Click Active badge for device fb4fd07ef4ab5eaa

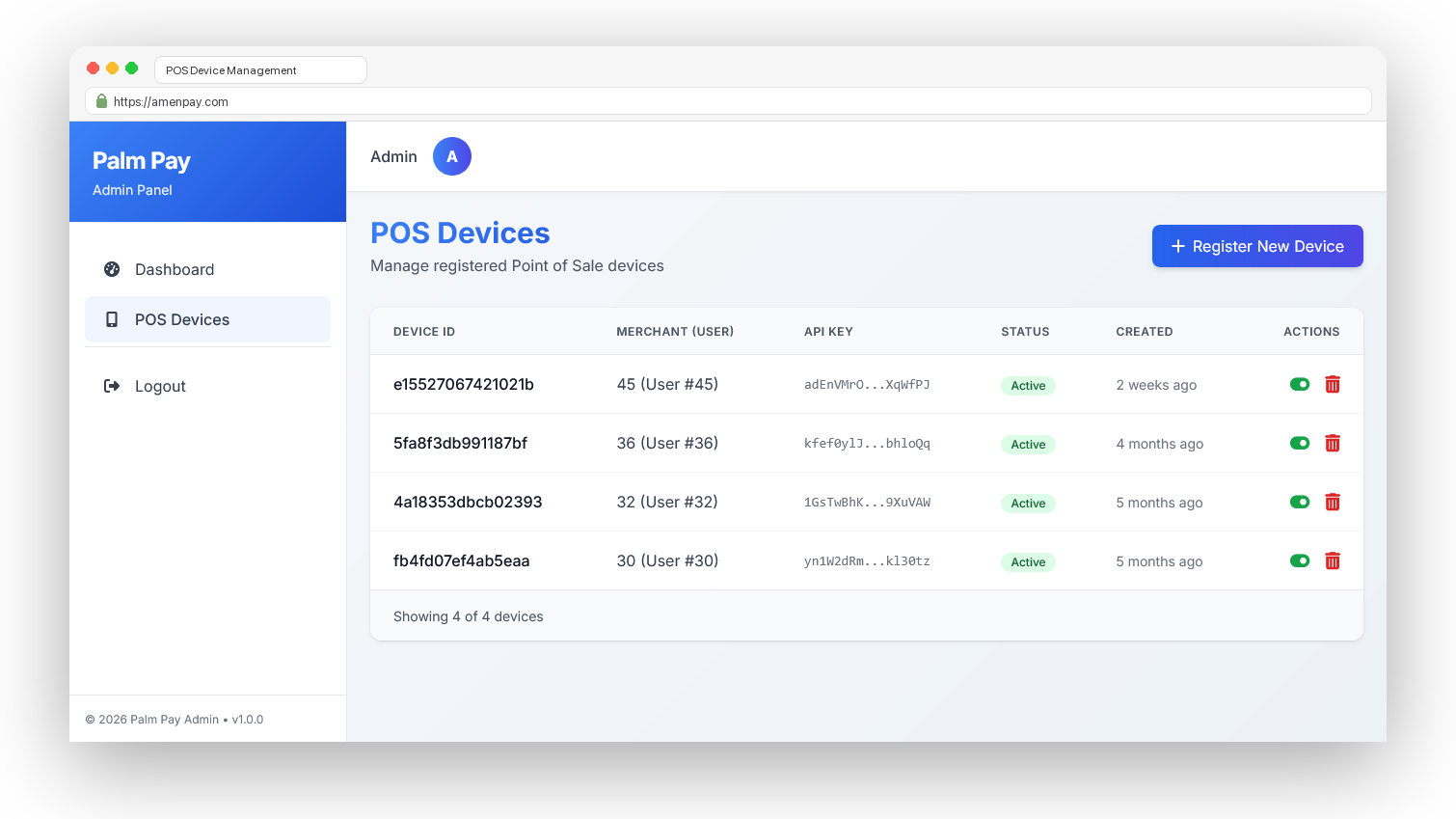coord(1028,561)
